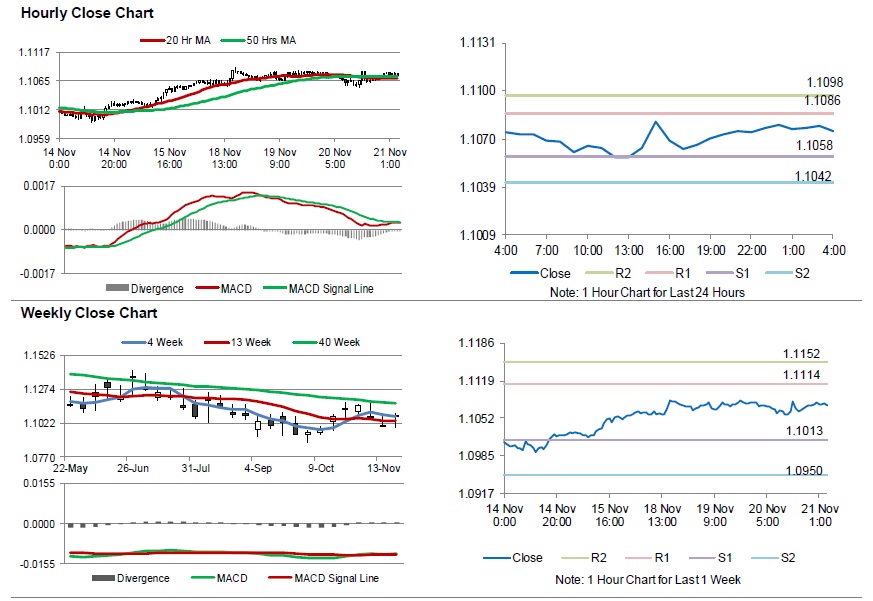Click the 20 Hr MA legend entry
The height and width of the screenshot is (601, 873).
tap(175, 40)
